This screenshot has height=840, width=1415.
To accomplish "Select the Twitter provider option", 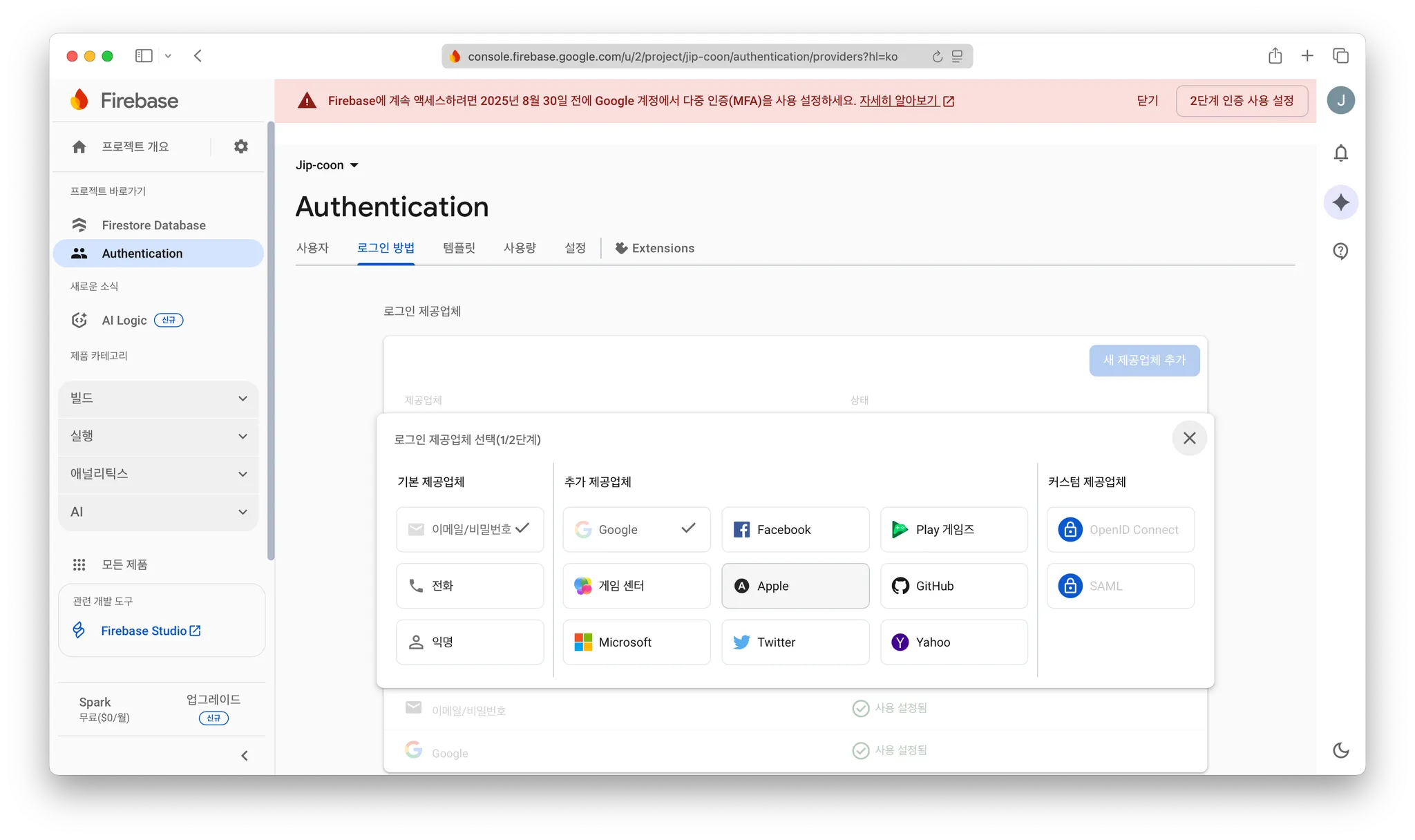I will click(795, 642).
